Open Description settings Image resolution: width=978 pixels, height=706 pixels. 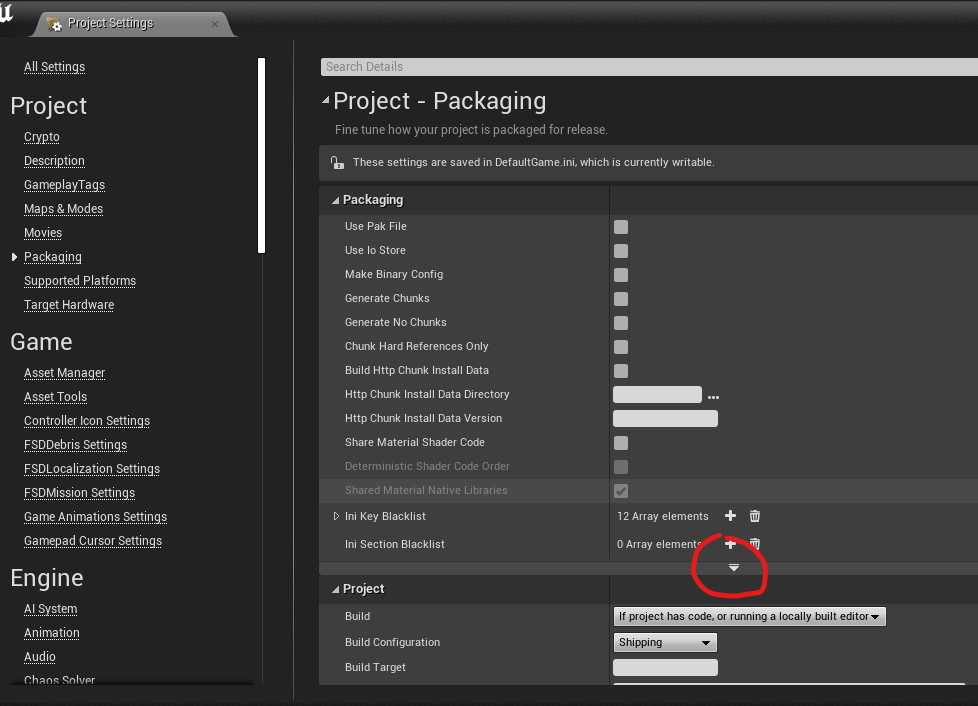point(54,161)
